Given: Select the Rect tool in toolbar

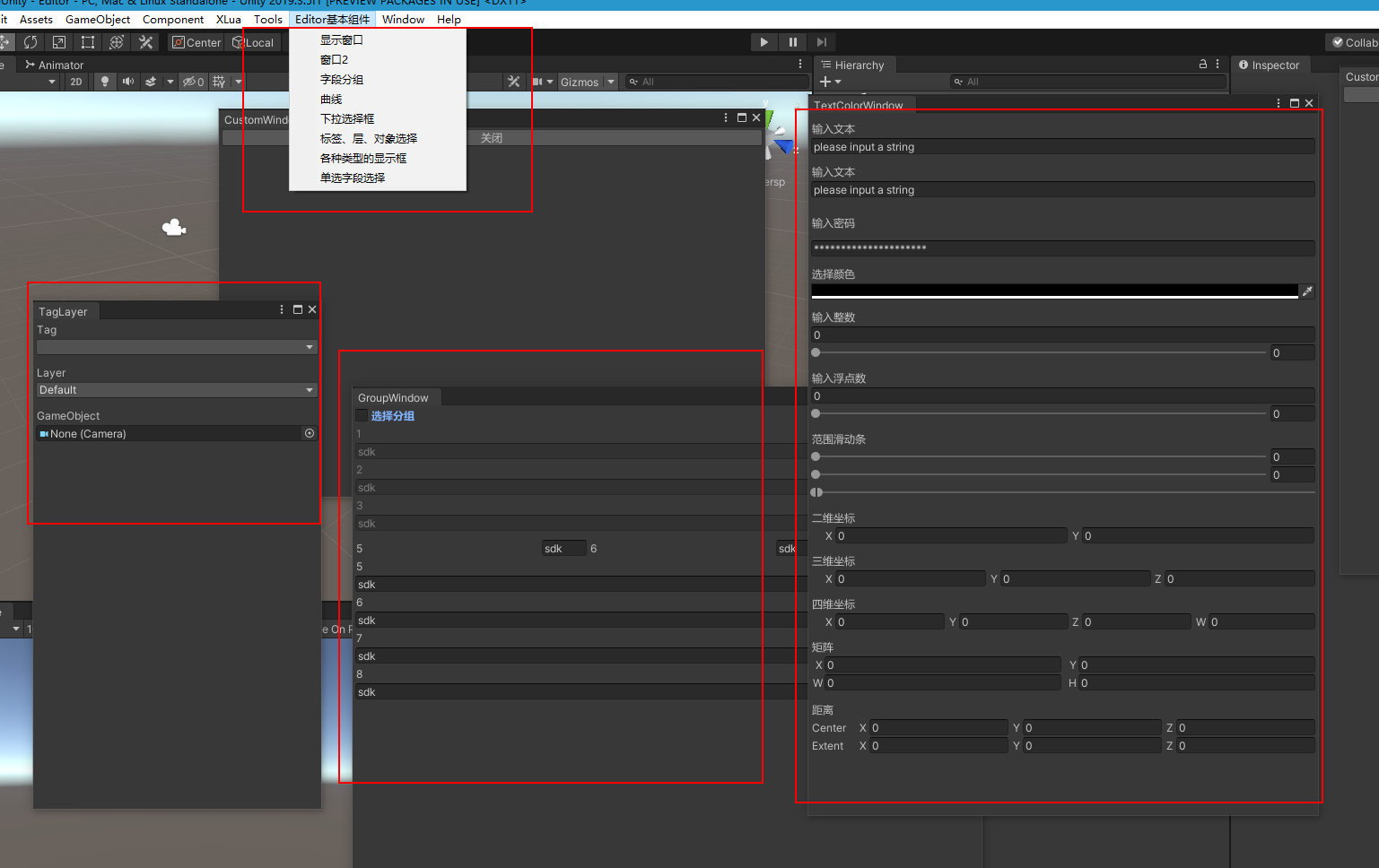Looking at the screenshot, I should pyautogui.click(x=88, y=42).
